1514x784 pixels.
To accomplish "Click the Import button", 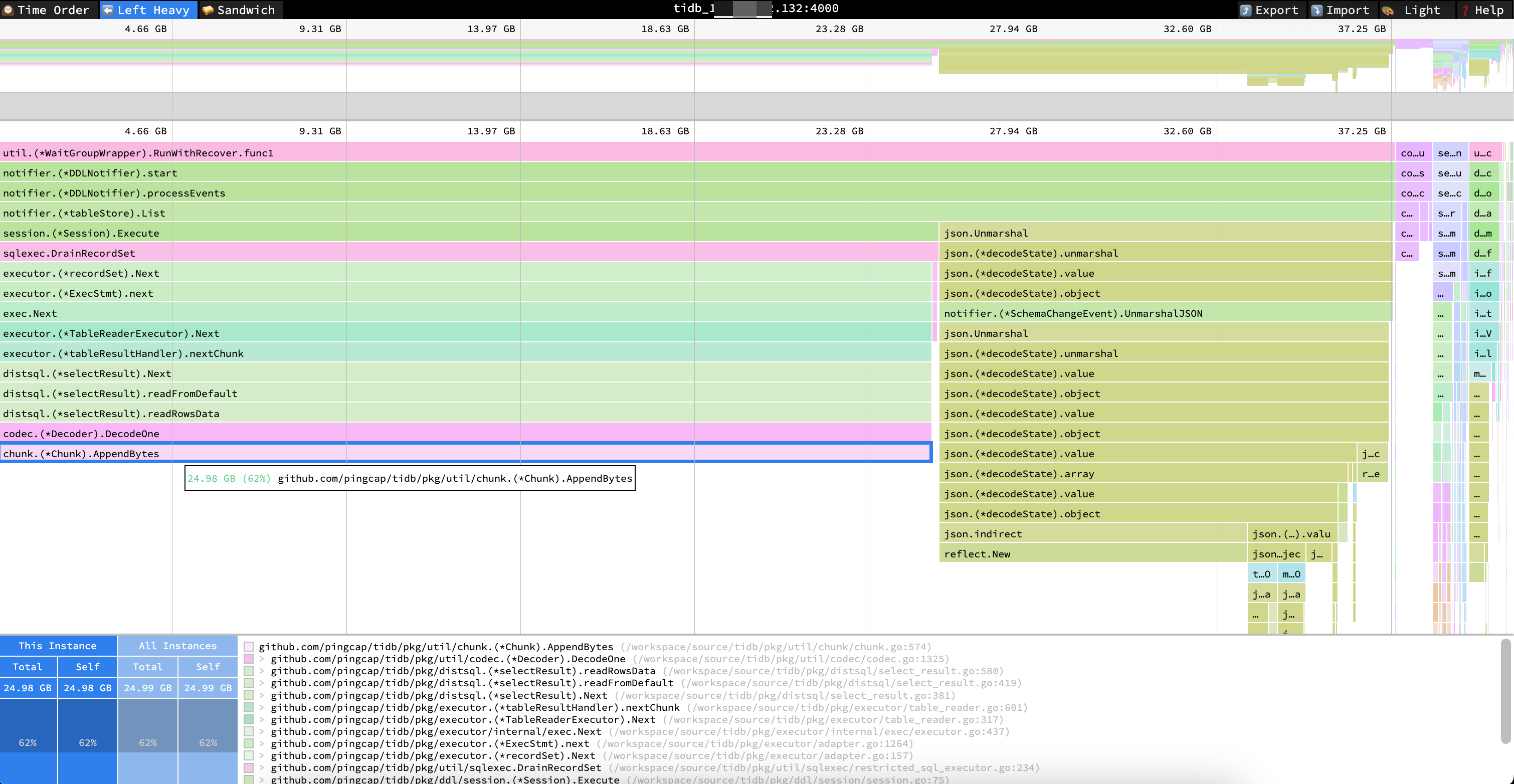I will [x=1342, y=10].
